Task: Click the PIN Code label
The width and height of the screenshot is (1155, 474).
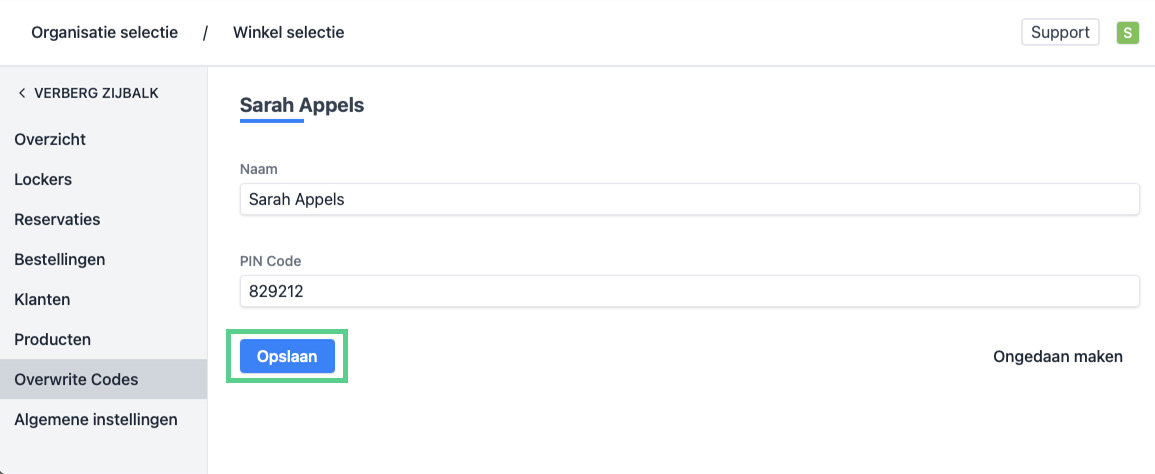Action: coord(271,261)
